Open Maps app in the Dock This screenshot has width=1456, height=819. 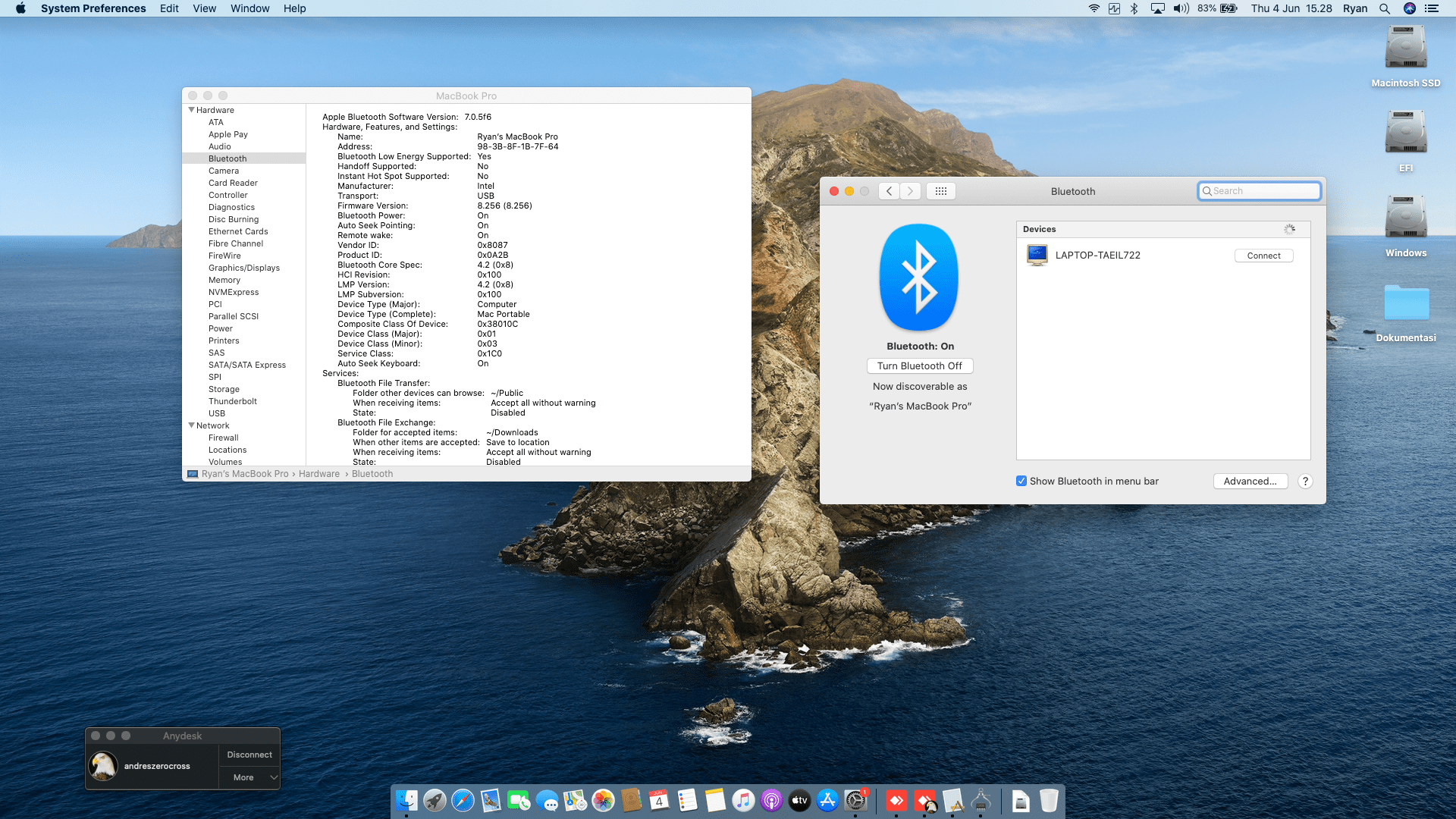click(575, 800)
